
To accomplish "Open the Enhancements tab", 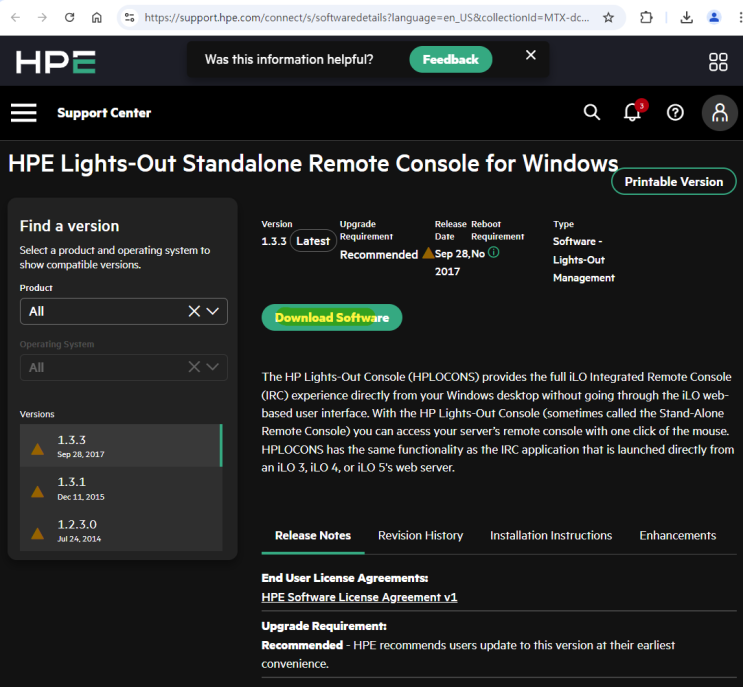I will point(678,535).
